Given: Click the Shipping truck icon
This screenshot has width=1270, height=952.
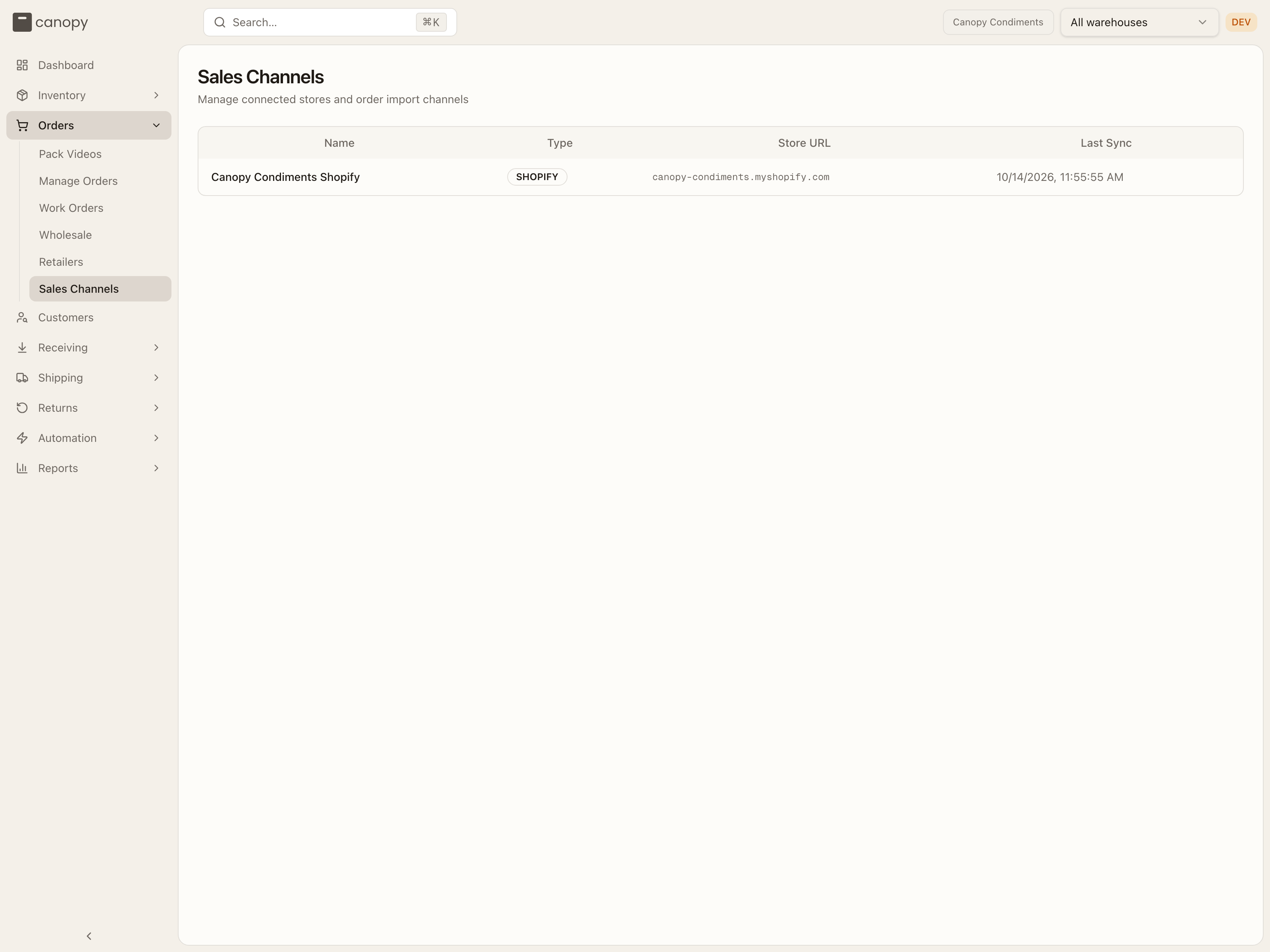Looking at the screenshot, I should (x=22, y=378).
